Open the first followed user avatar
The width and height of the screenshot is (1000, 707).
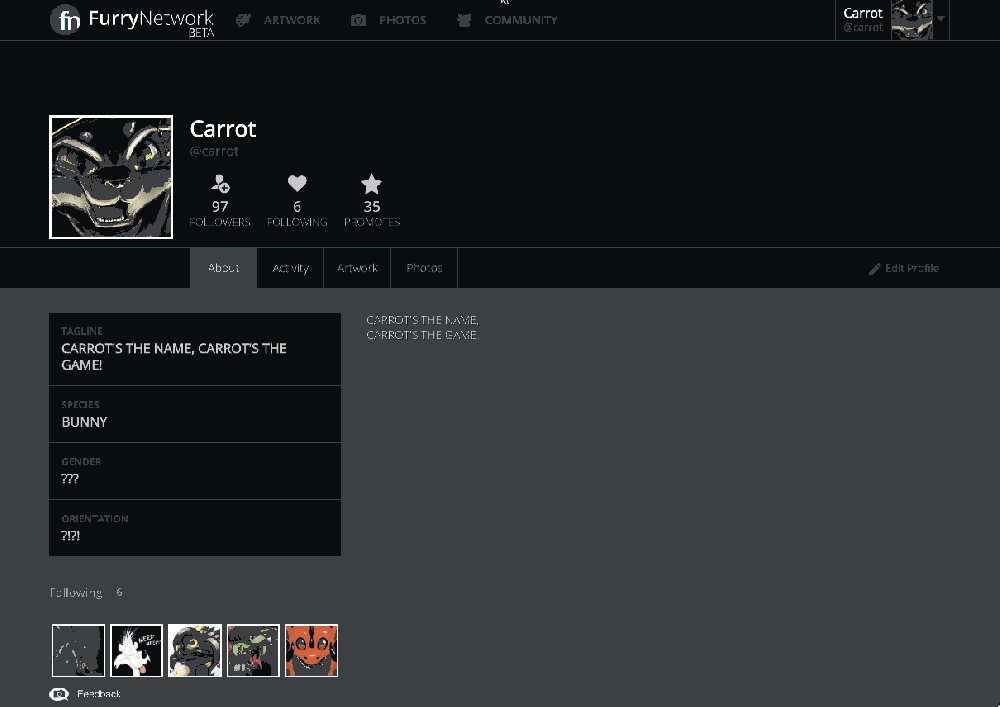click(78, 650)
